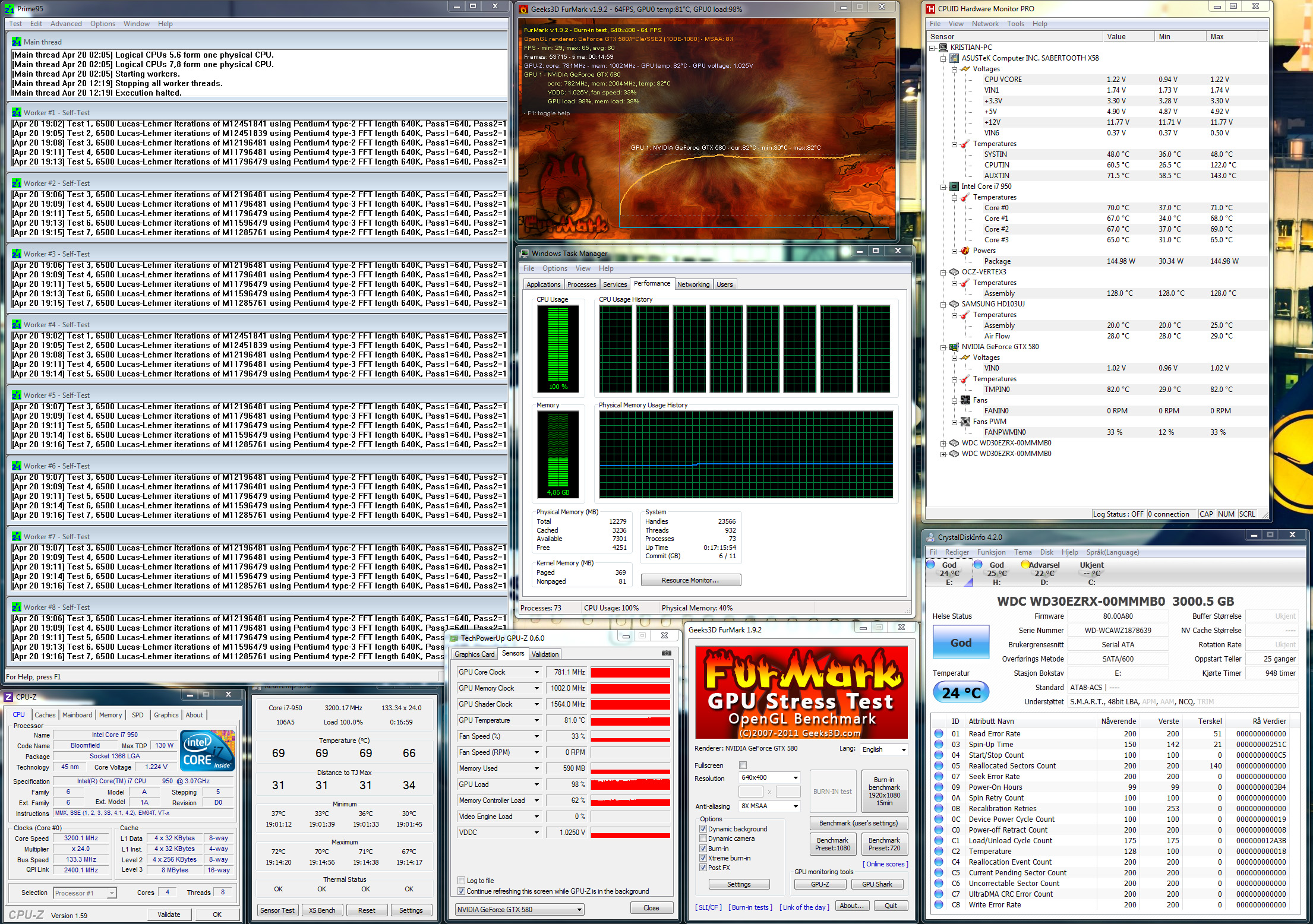Click the Main thread window icon
This screenshot has height=924, width=1313.
point(16,42)
